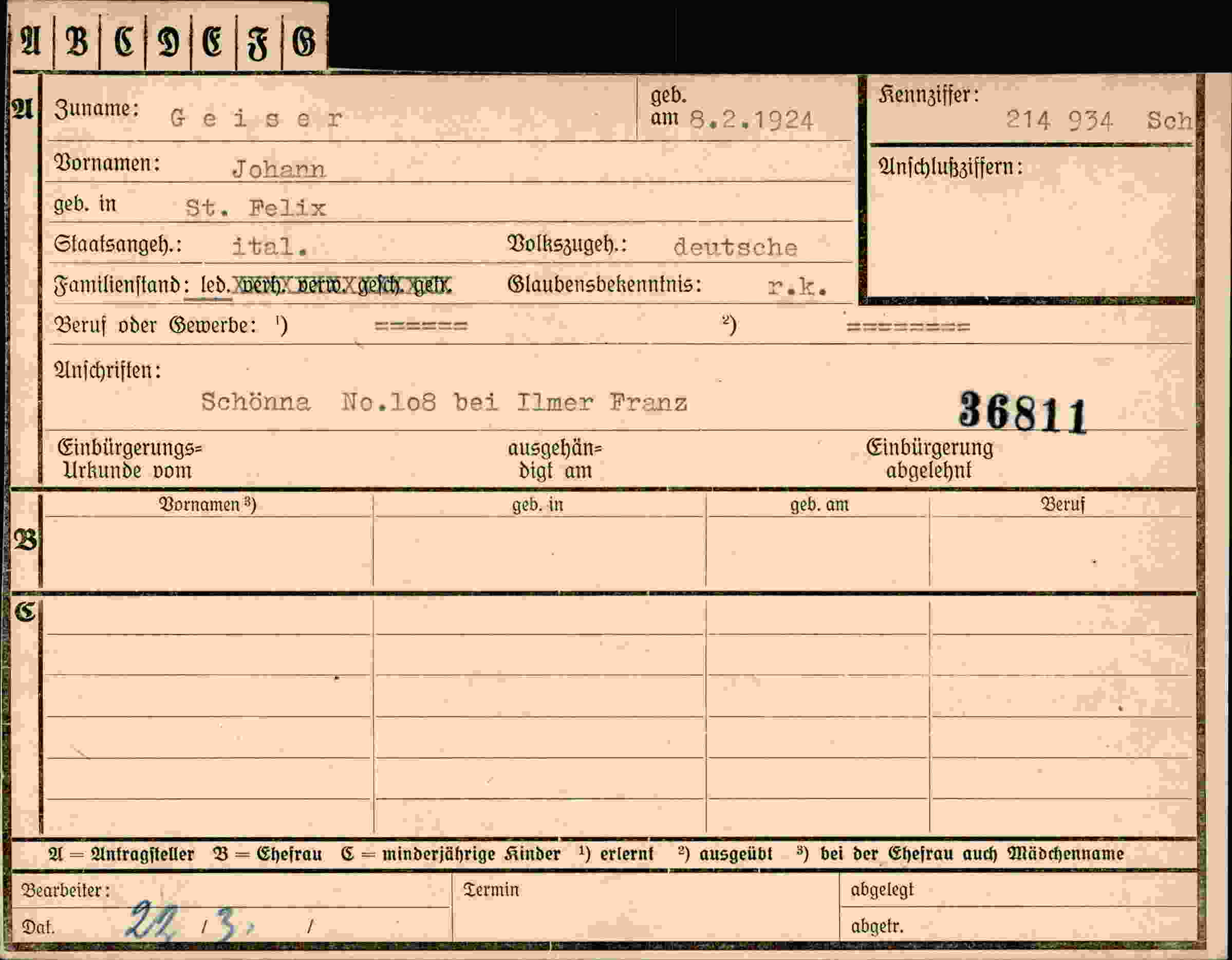
Task: Select the index tab letter E
Action: 212,41
